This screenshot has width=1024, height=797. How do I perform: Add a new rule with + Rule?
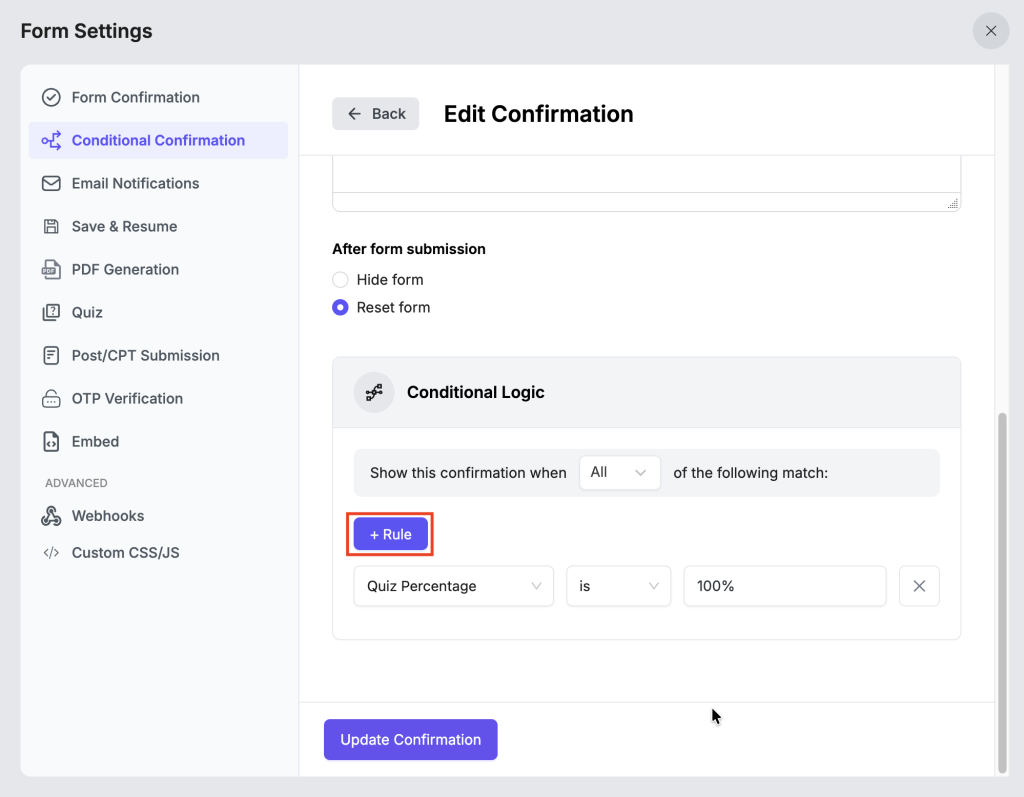pos(391,534)
